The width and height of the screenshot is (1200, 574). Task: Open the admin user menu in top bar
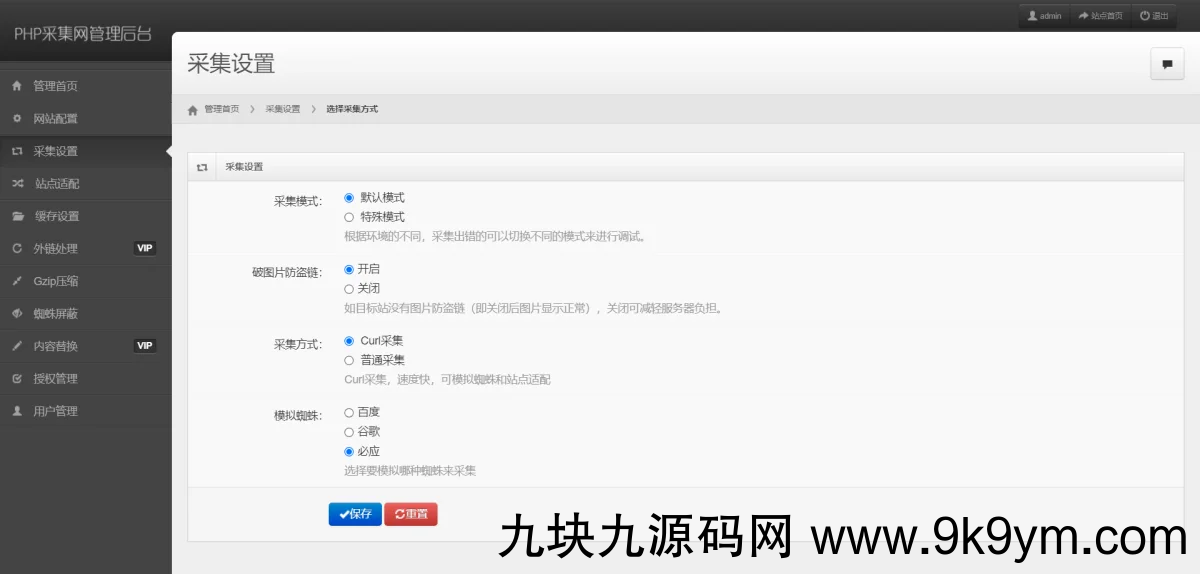coord(1045,16)
